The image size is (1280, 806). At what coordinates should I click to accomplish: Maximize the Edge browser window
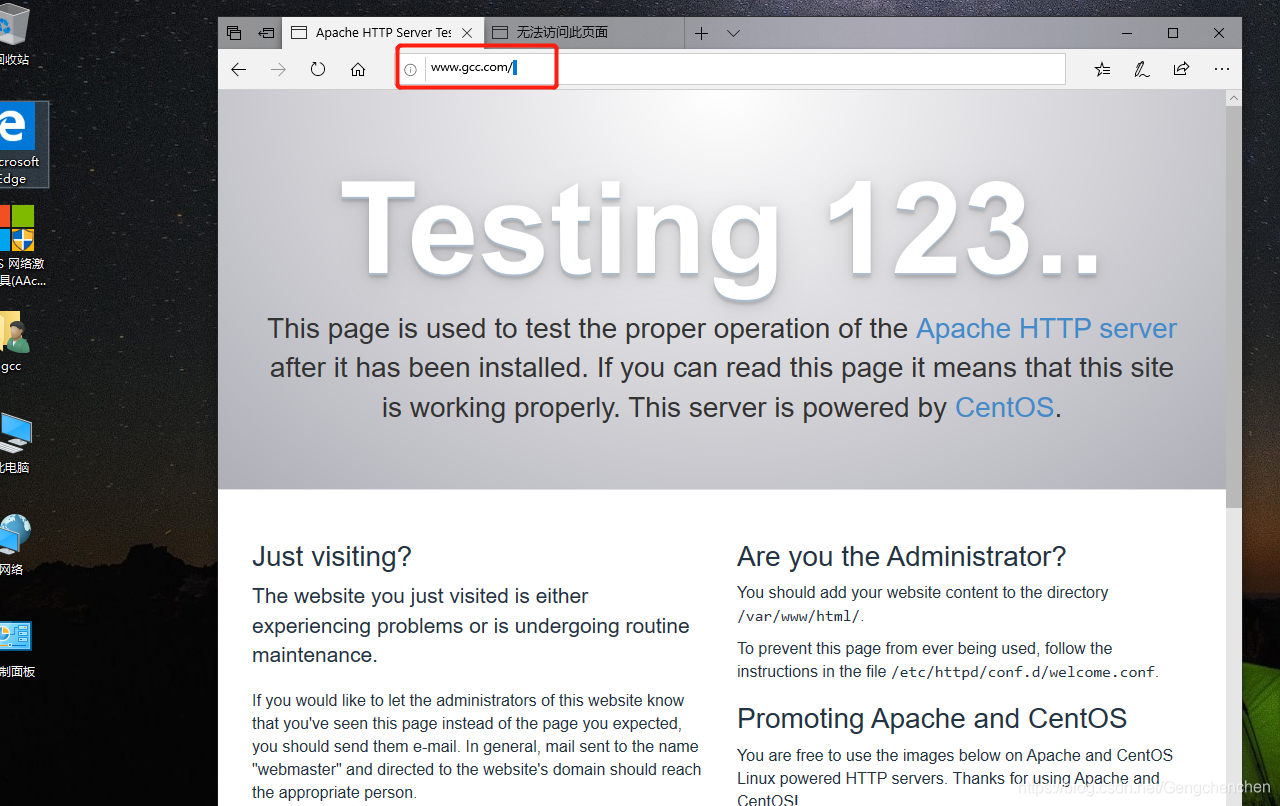[x=1173, y=33]
